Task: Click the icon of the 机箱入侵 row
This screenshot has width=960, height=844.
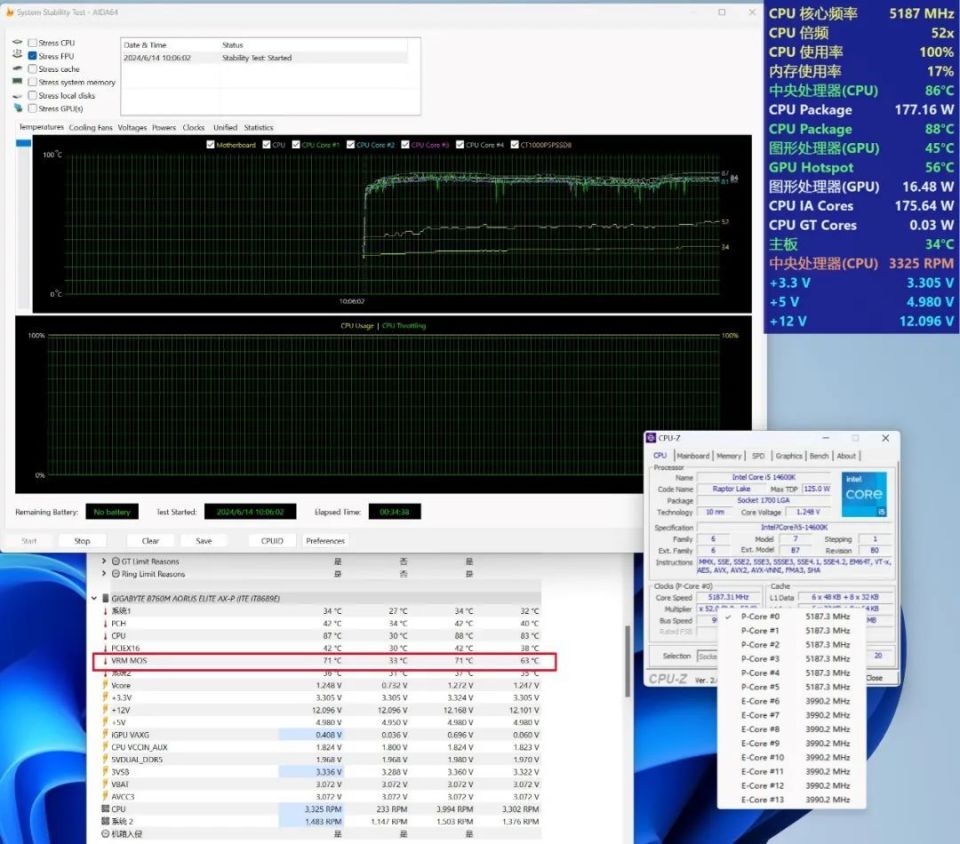Action: [105, 834]
